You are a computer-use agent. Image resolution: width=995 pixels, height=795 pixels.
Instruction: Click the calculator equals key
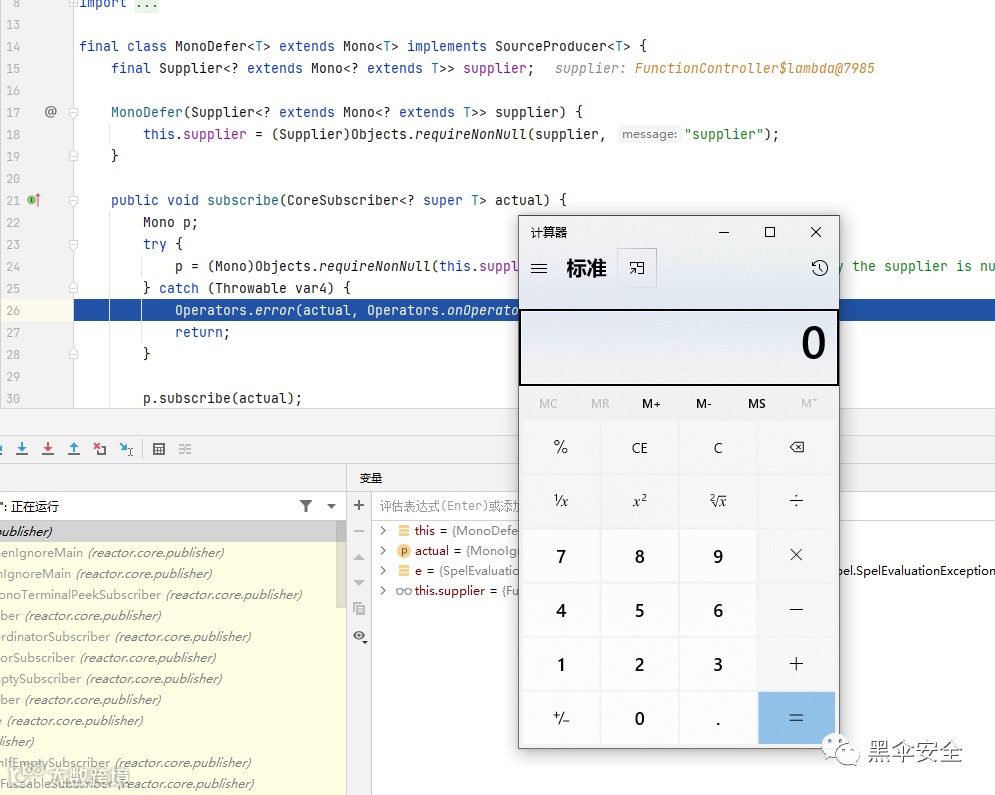pos(796,718)
